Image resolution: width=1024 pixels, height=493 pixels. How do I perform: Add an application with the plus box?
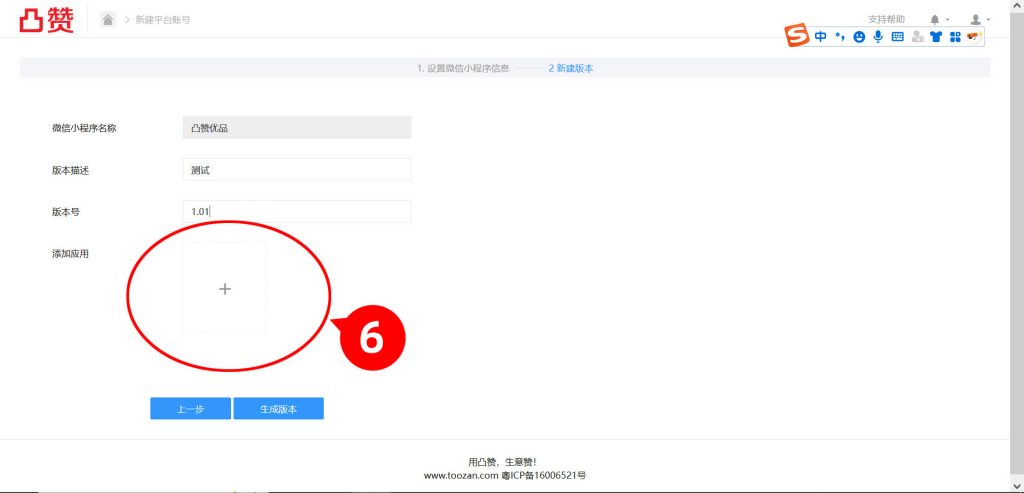coord(225,288)
